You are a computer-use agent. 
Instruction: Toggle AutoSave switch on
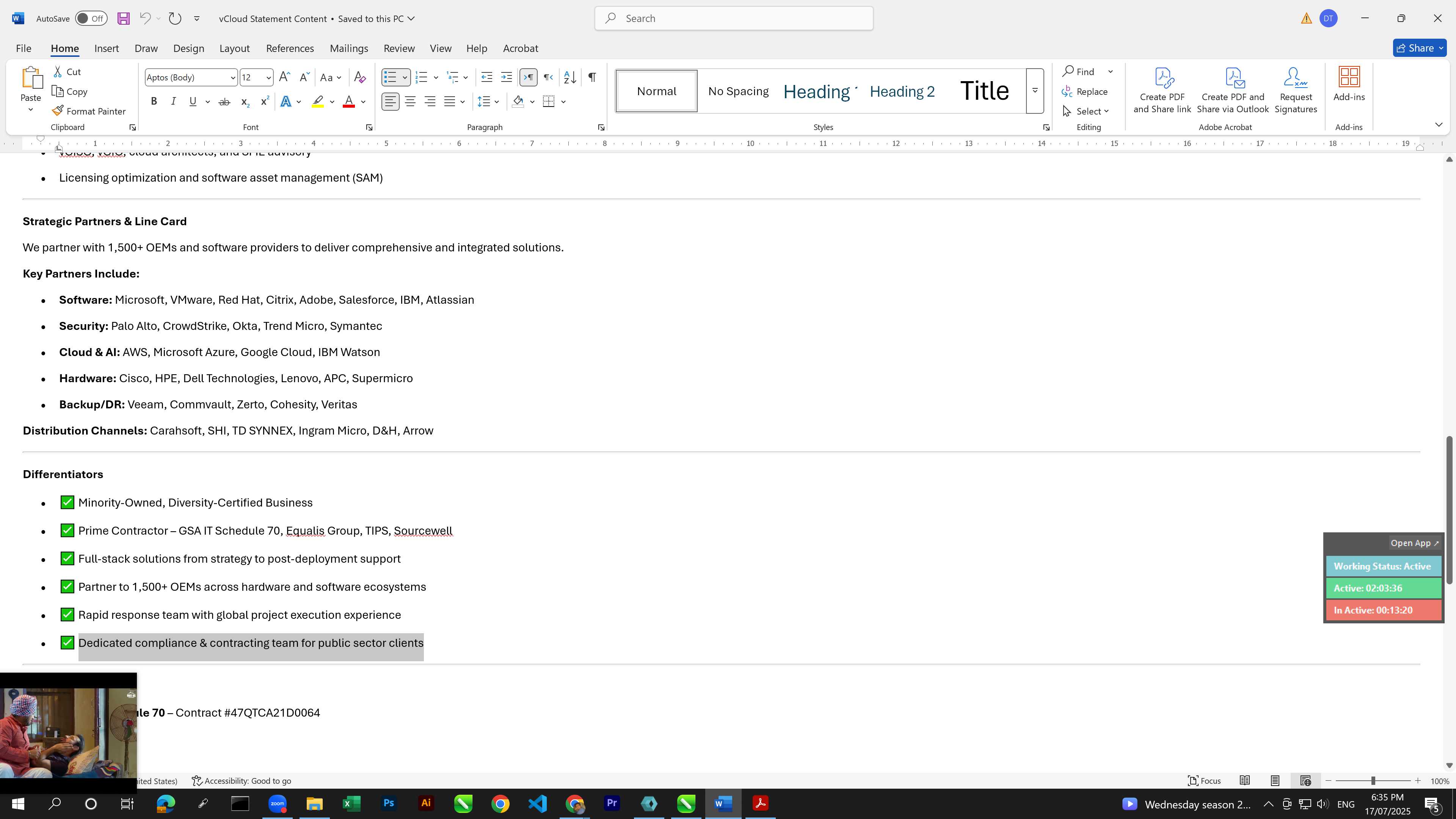(91, 19)
